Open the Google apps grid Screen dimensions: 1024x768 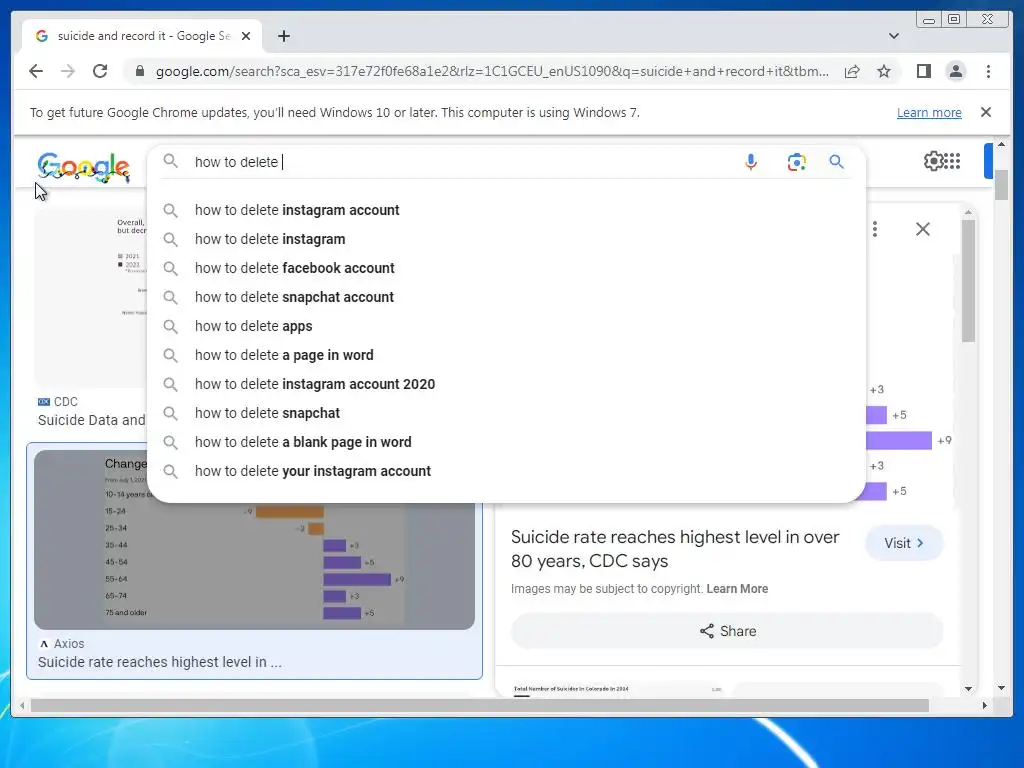click(952, 161)
